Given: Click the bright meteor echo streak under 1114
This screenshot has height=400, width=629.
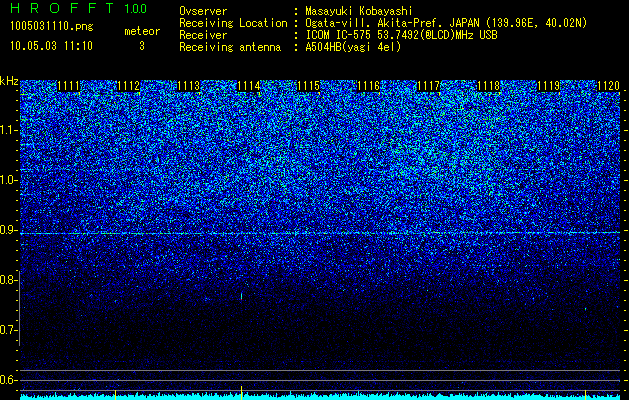Looking at the screenshot, I should [241, 296].
